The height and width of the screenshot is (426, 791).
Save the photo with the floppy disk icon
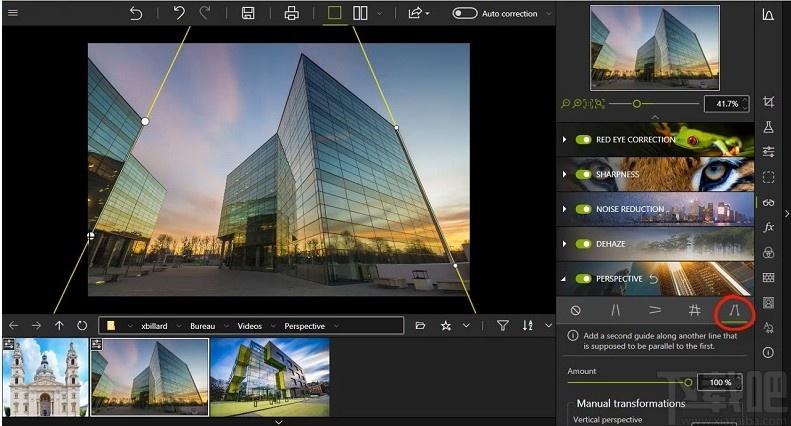pyautogui.click(x=248, y=13)
